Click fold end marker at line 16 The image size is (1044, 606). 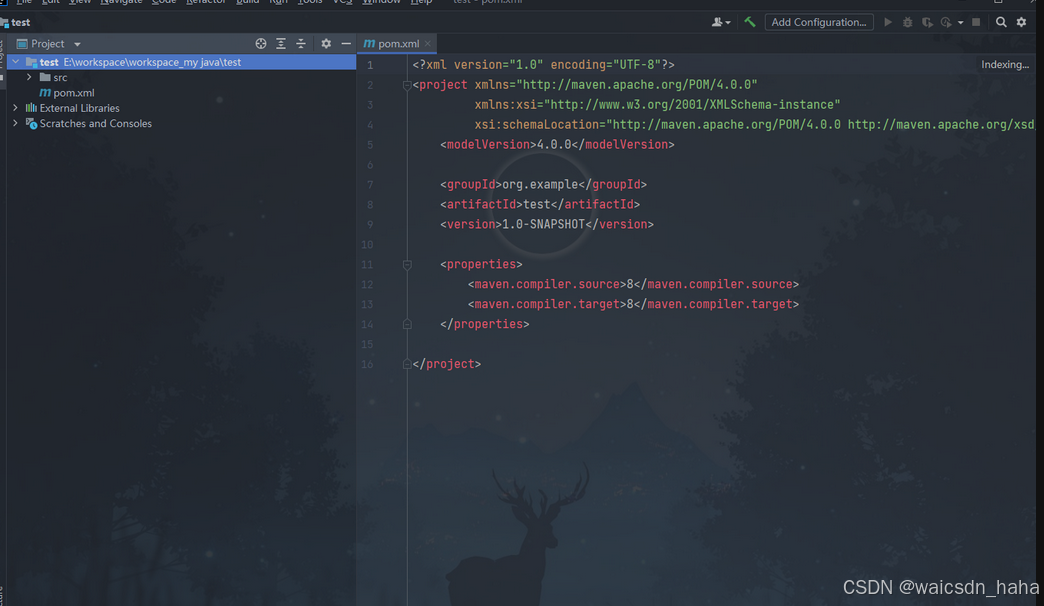tap(407, 364)
